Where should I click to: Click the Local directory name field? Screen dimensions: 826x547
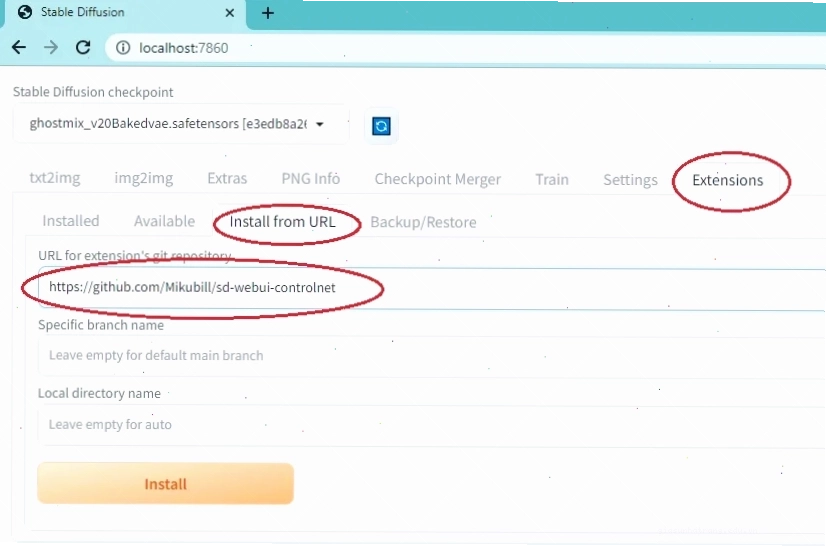pos(432,425)
